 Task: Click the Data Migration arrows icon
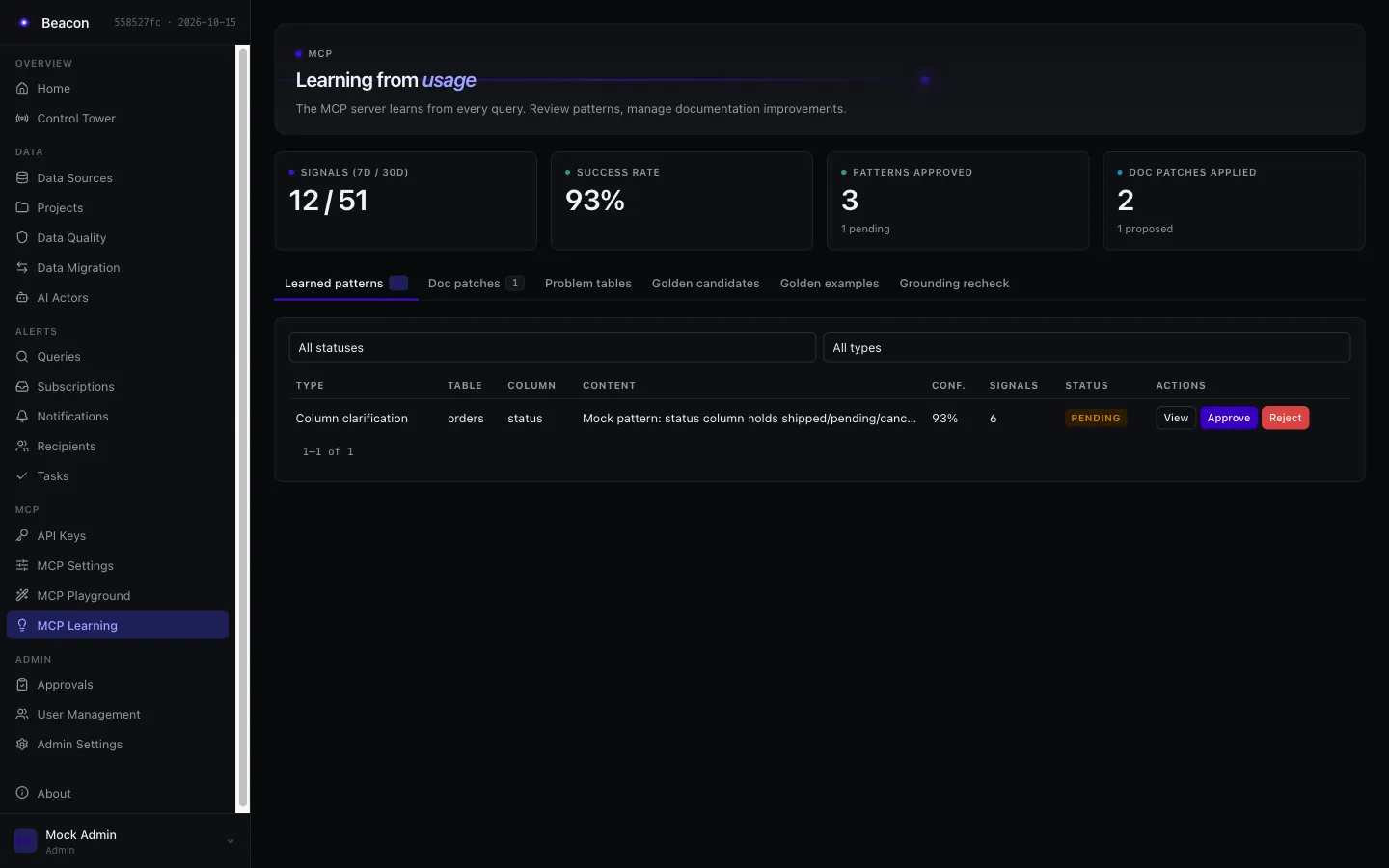pos(22,267)
